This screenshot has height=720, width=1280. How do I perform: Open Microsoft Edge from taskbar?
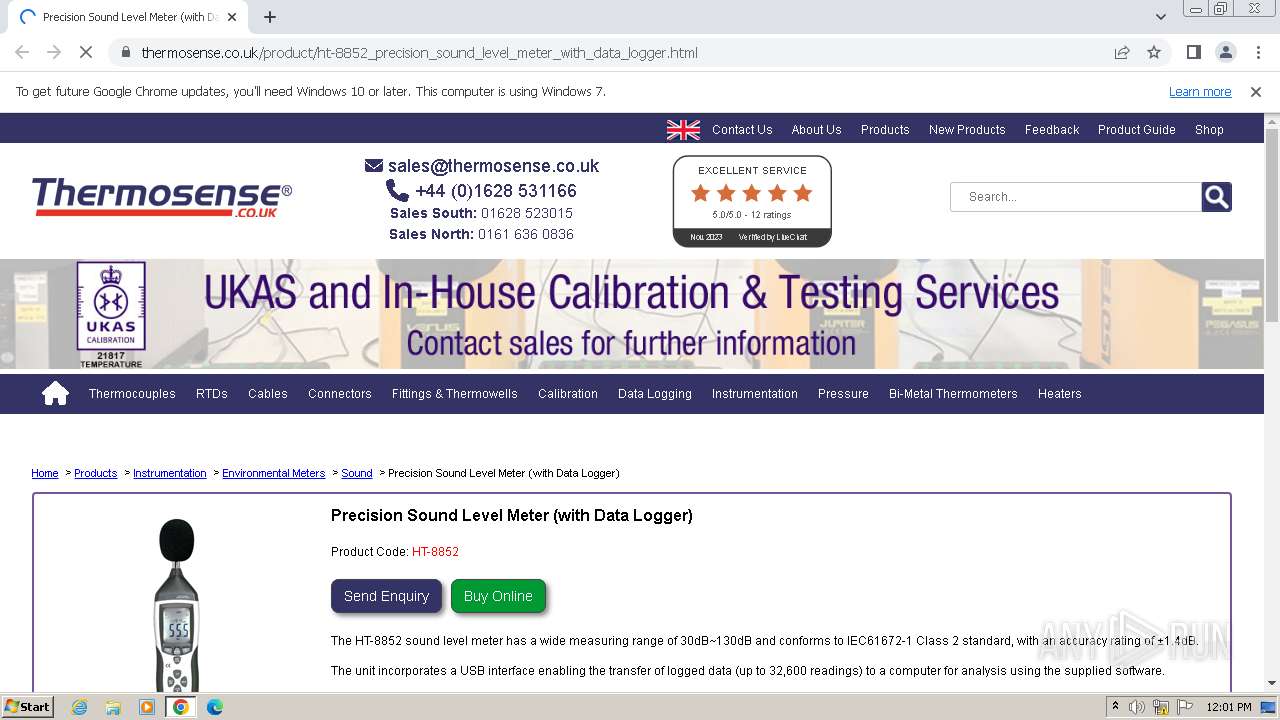(x=215, y=707)
